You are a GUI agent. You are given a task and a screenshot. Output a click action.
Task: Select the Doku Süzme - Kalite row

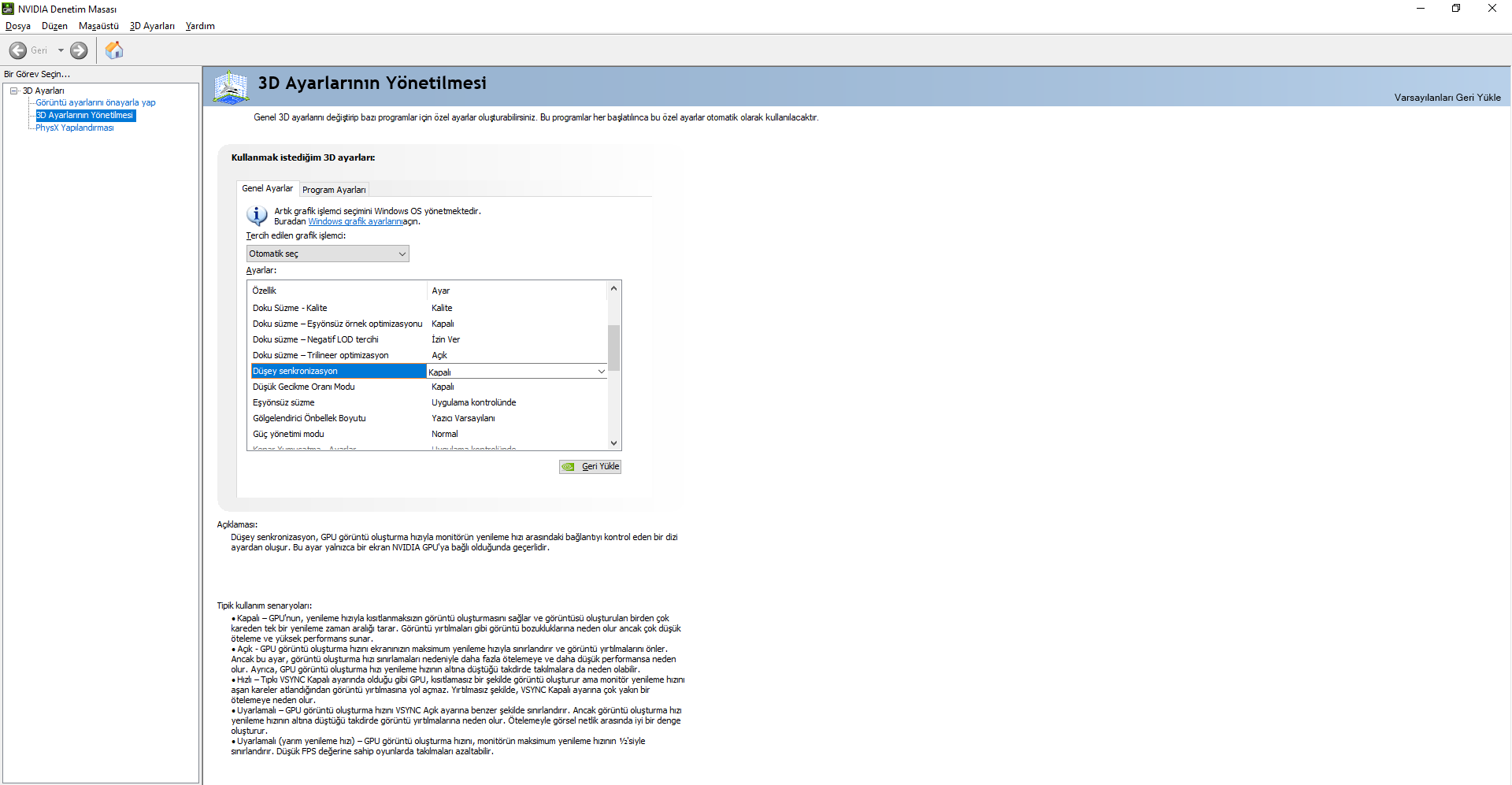pos(429,308)
